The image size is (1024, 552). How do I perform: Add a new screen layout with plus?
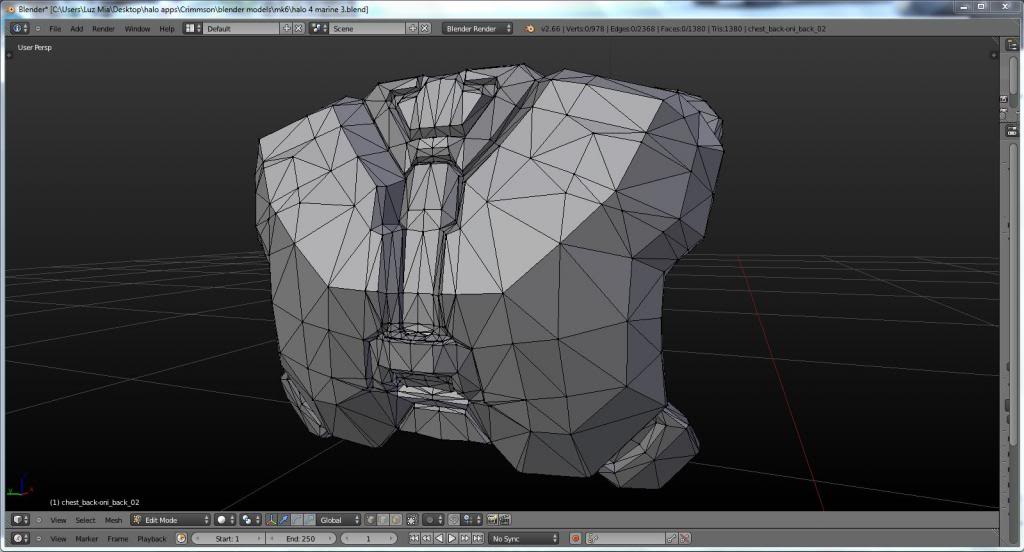[x=287, y=28]
